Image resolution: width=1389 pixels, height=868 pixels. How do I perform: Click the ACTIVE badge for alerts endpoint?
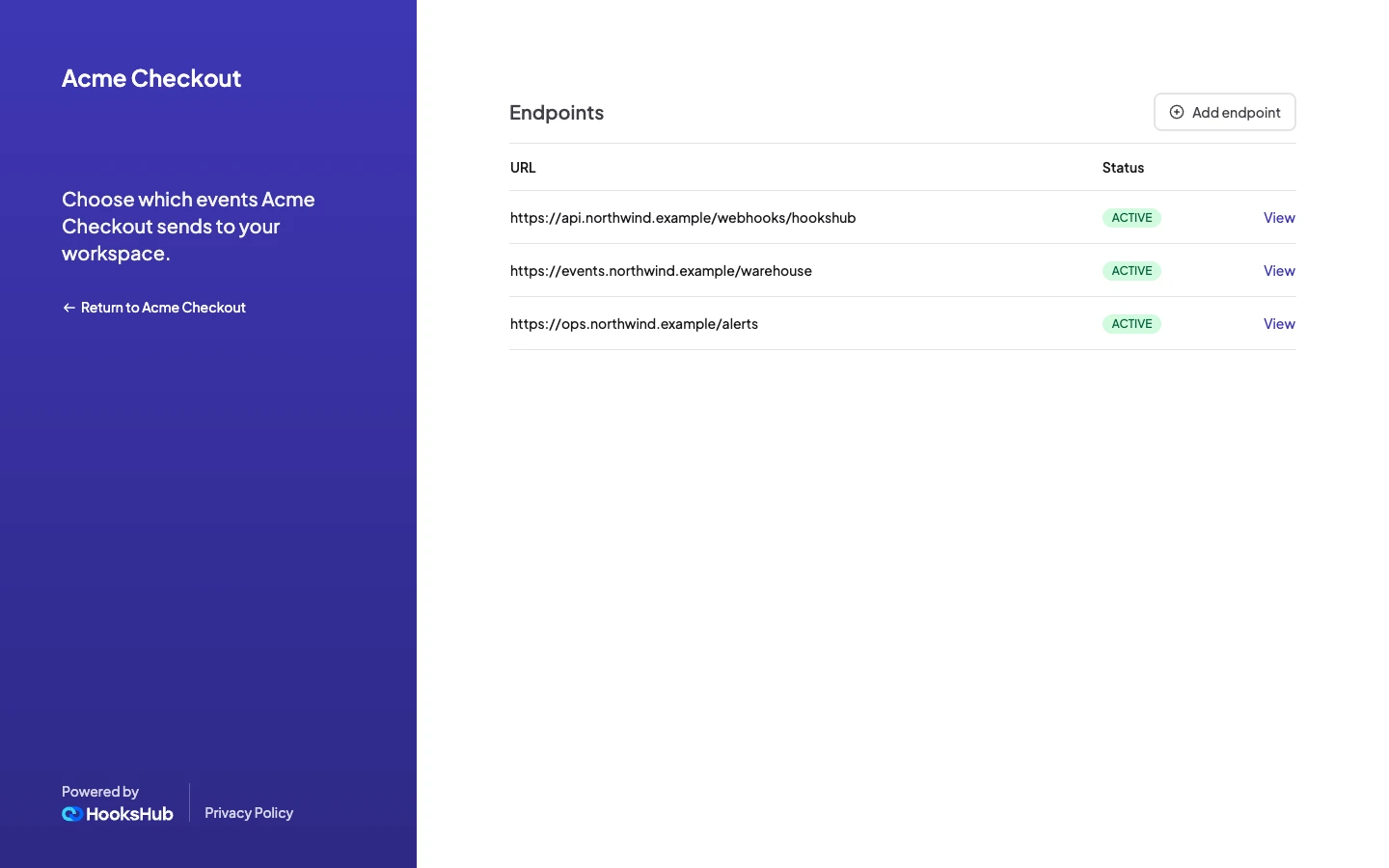1131,324
